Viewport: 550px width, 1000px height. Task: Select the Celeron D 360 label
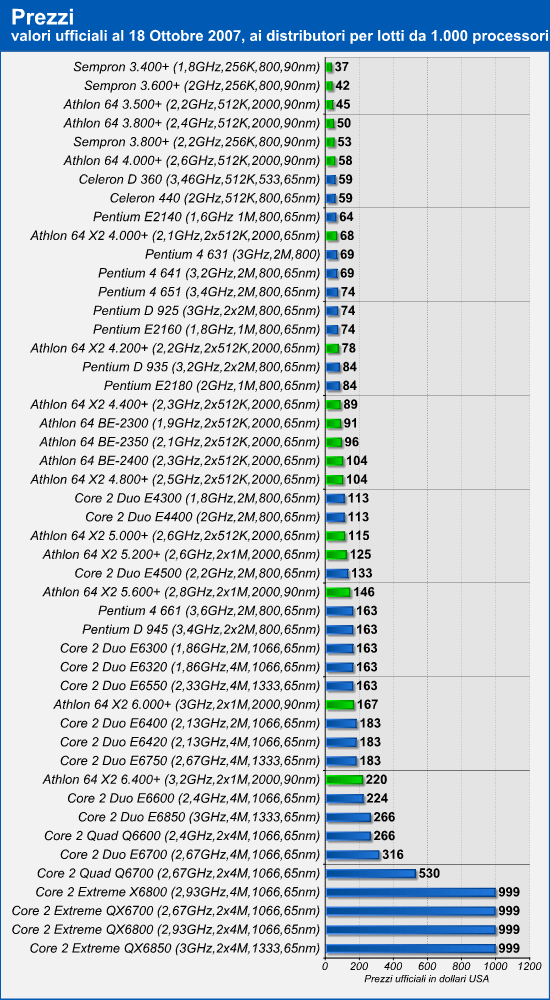click(x=199, y=179)
